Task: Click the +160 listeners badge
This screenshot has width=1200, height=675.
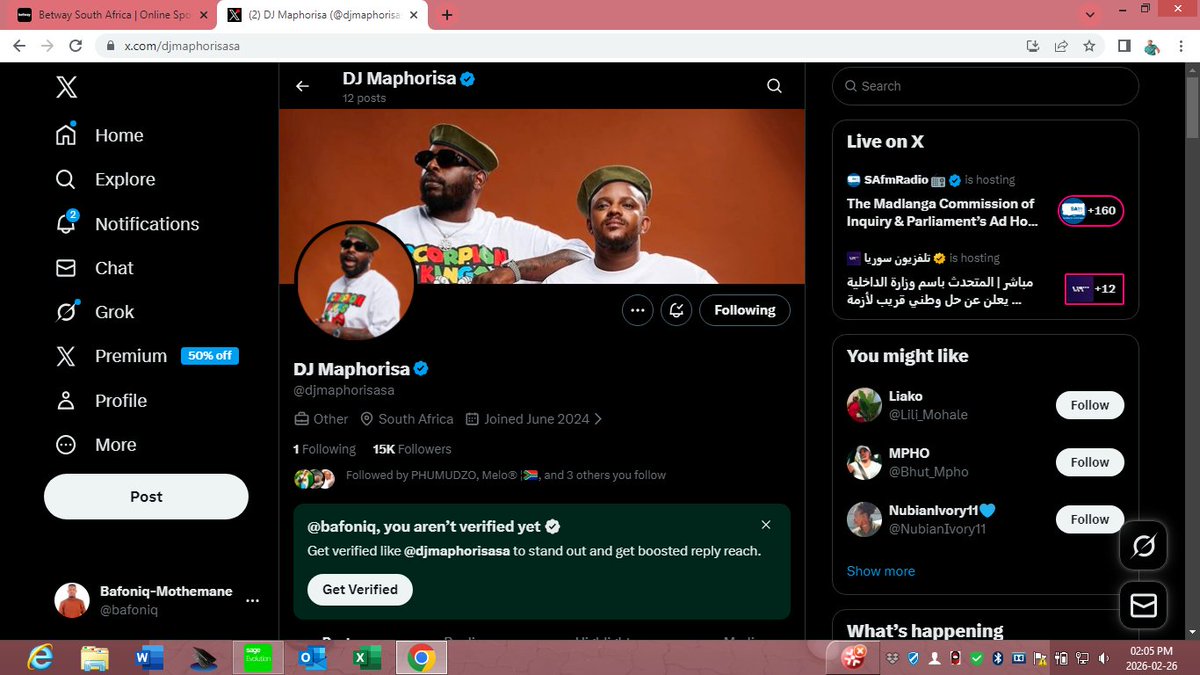Action: tap(1091, 211)
